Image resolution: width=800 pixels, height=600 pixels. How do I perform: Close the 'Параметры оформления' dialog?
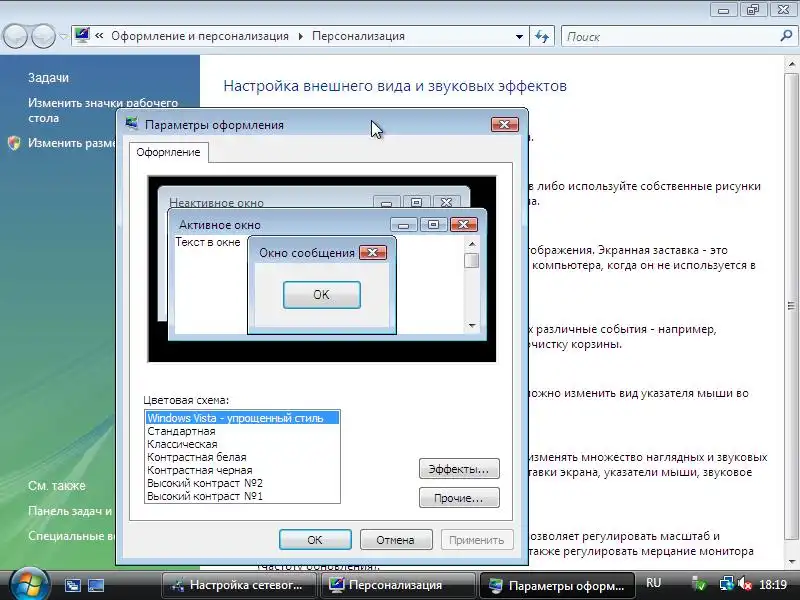pyautogui.click(x=505, y=124)
